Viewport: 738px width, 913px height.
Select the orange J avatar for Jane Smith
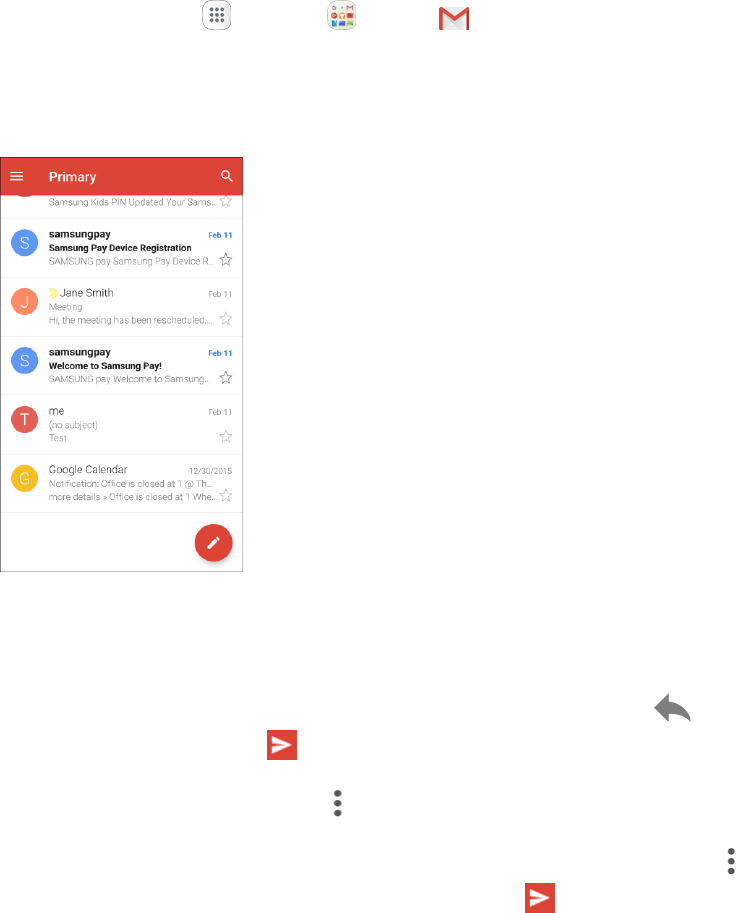[24, 302]
